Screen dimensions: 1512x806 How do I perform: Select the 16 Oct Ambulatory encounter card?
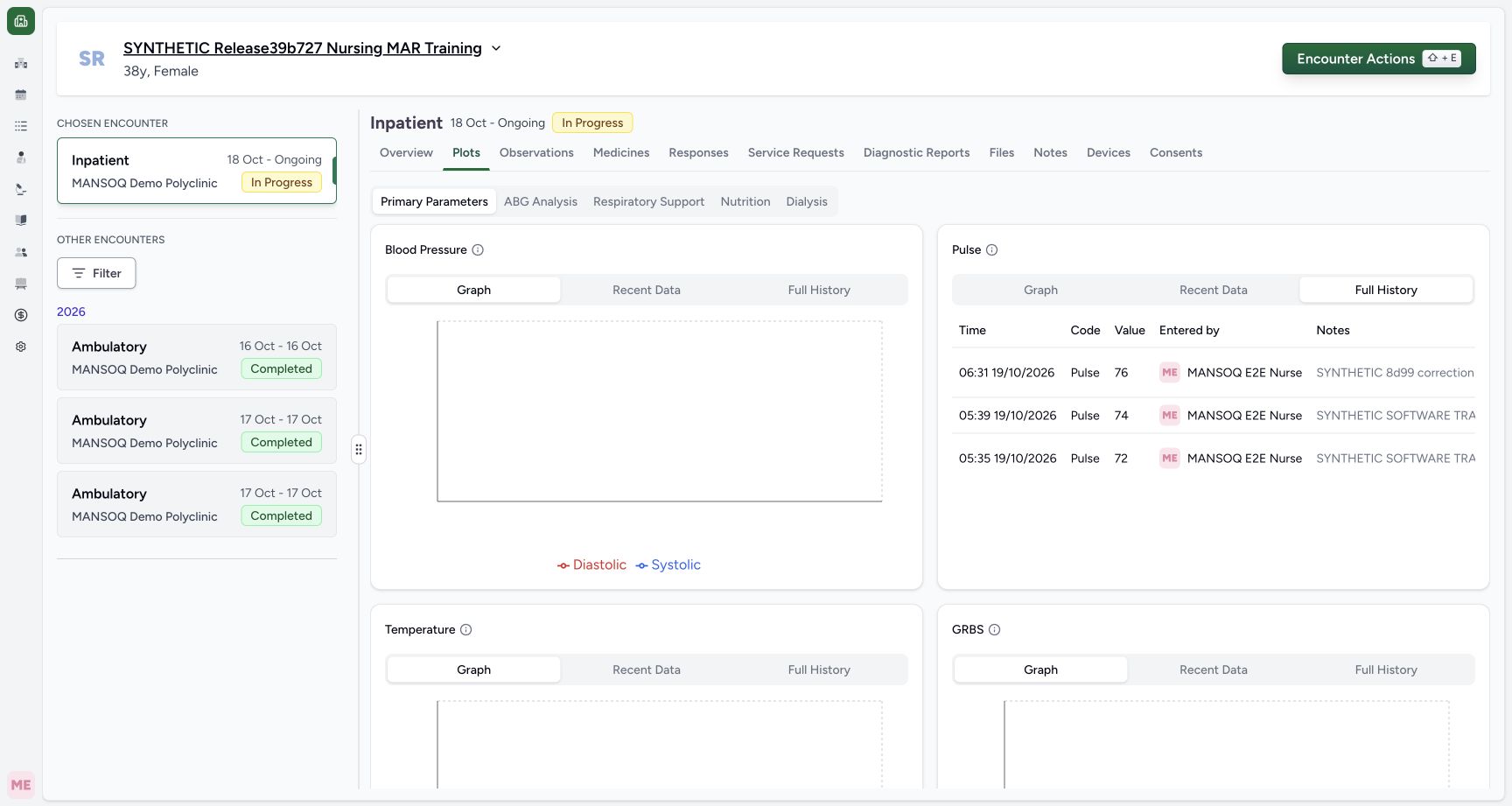point(197,357)
